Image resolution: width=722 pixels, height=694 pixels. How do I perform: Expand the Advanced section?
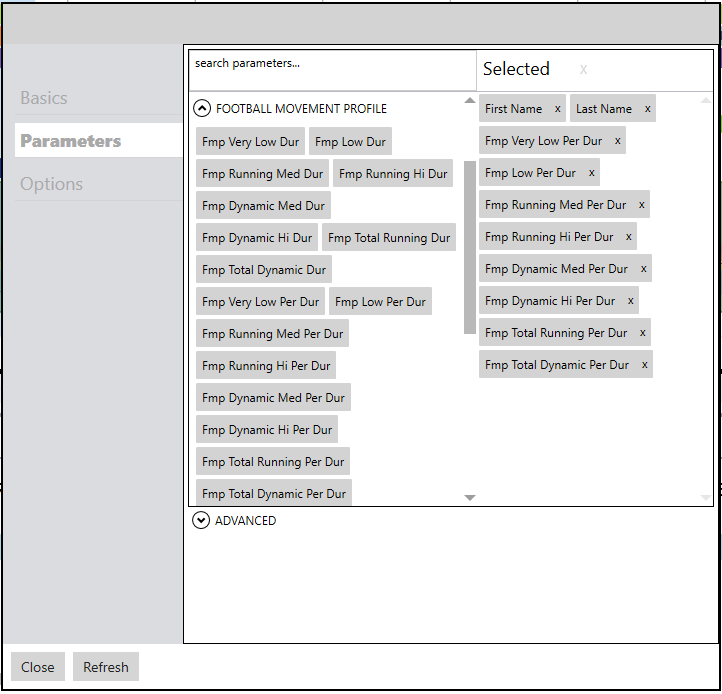[202, 520]
